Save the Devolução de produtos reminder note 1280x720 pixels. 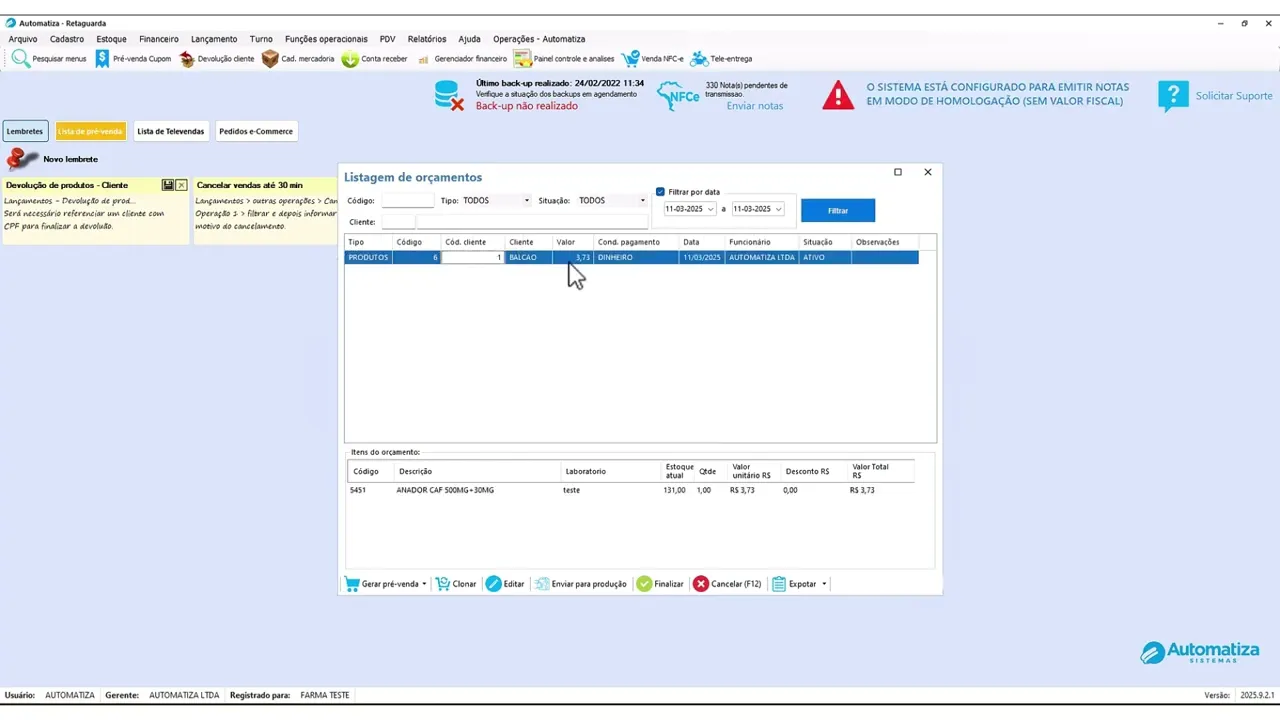tap(168, 185)
